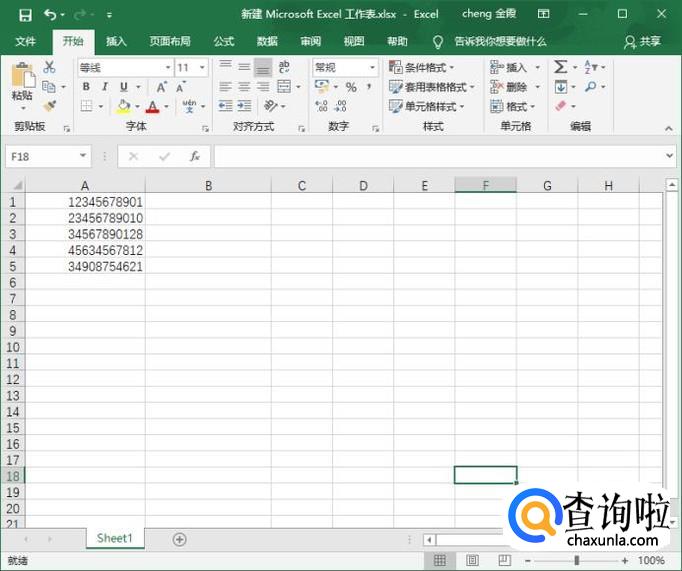Click the Paste clipboard icon
The width and height of the screenshot is (682, 571).
click(23, 75)
